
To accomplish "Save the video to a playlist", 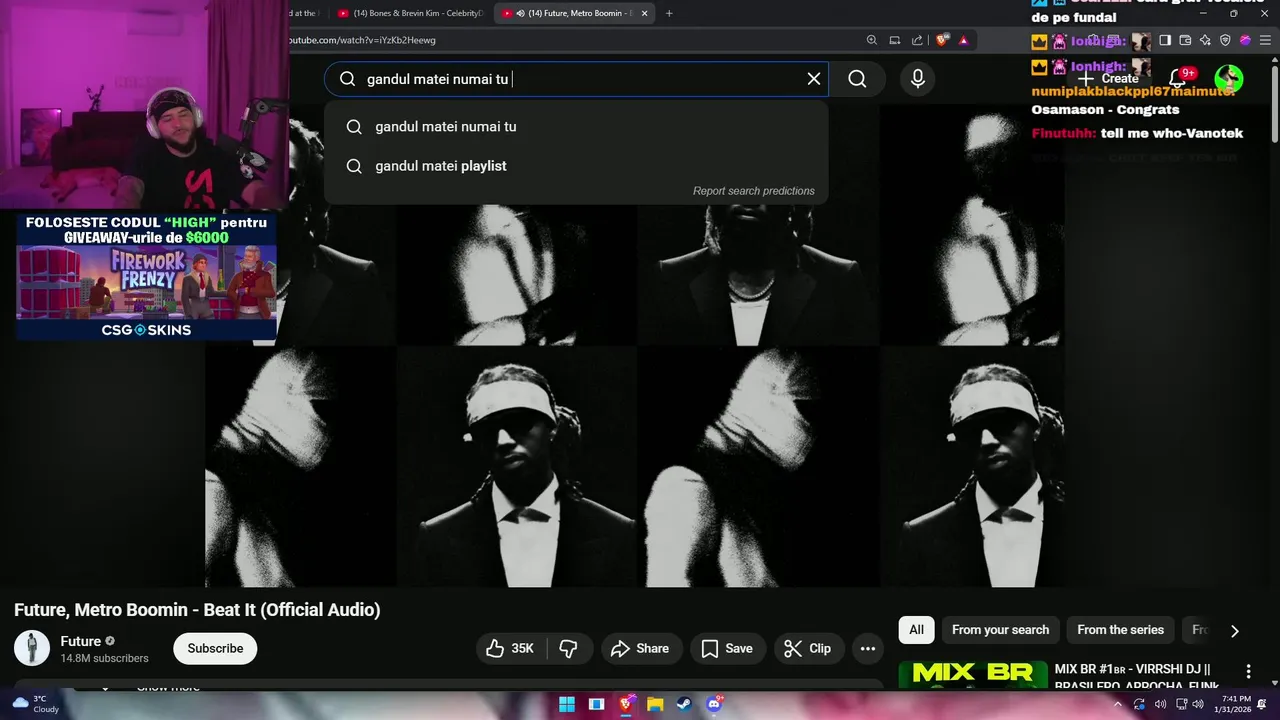I will (727, 649).
